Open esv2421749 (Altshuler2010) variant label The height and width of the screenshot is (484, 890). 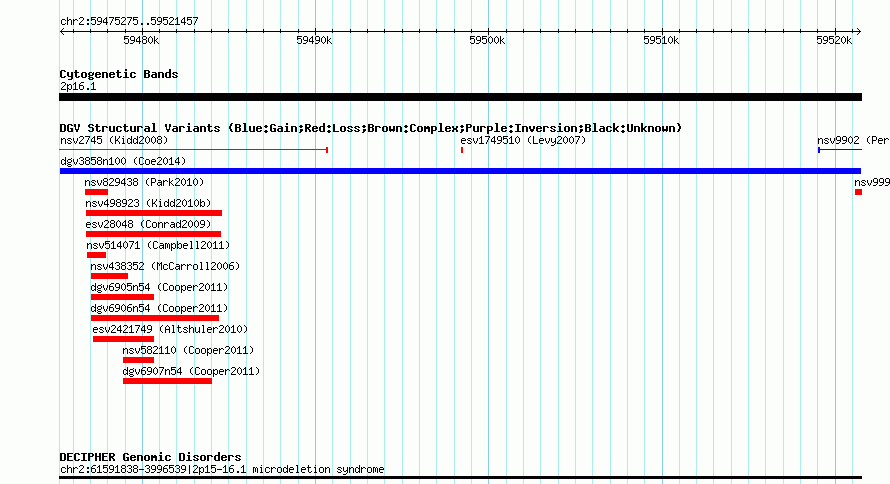tap(170, 329)
